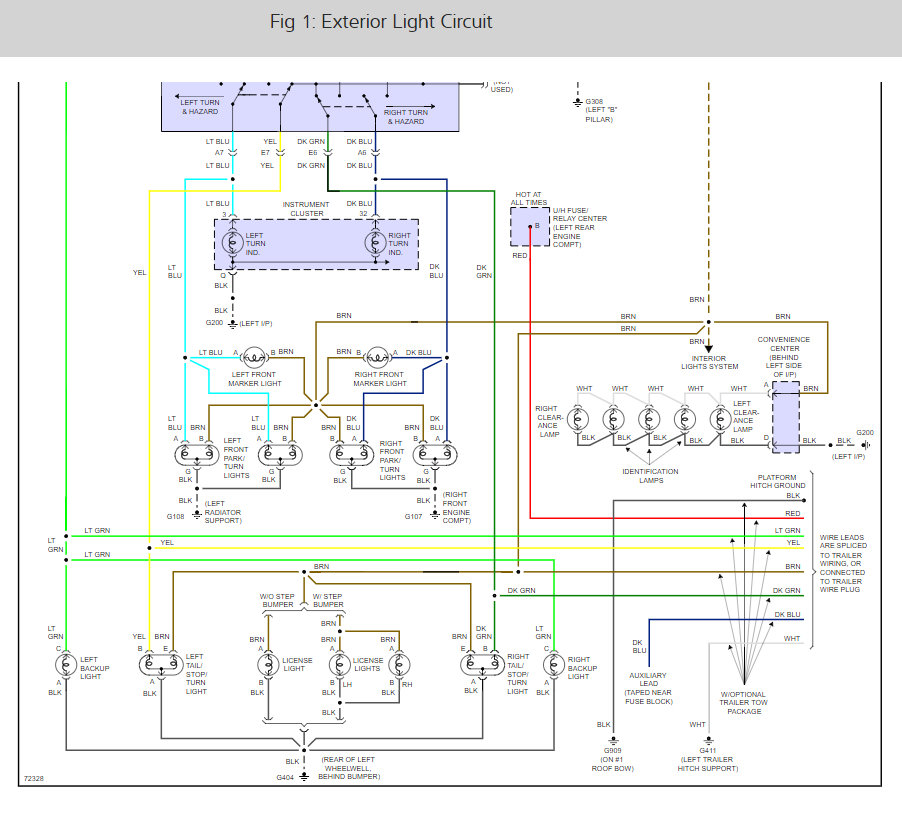The height and width of the screenshot is (813, 902).
Task: Click the 'RIGHT BACKUP LIGHT' label
Action: pyautogui.click(x=582, y=668)
